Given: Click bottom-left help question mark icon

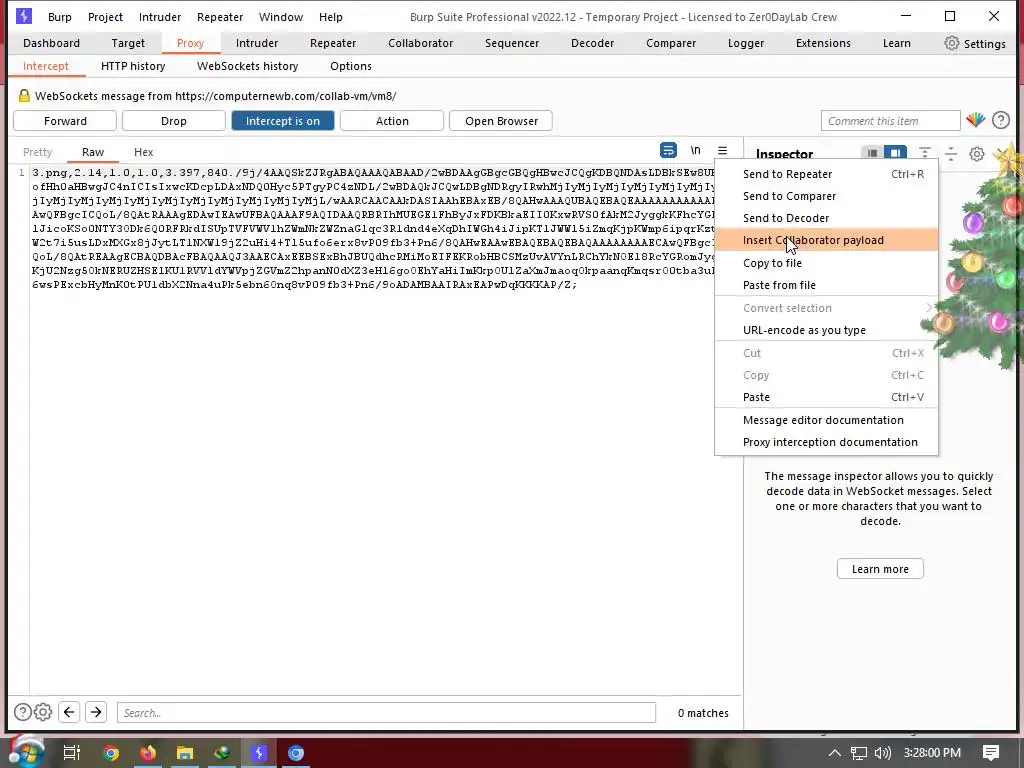Looking at the screenshot, I should coord(22,712).
